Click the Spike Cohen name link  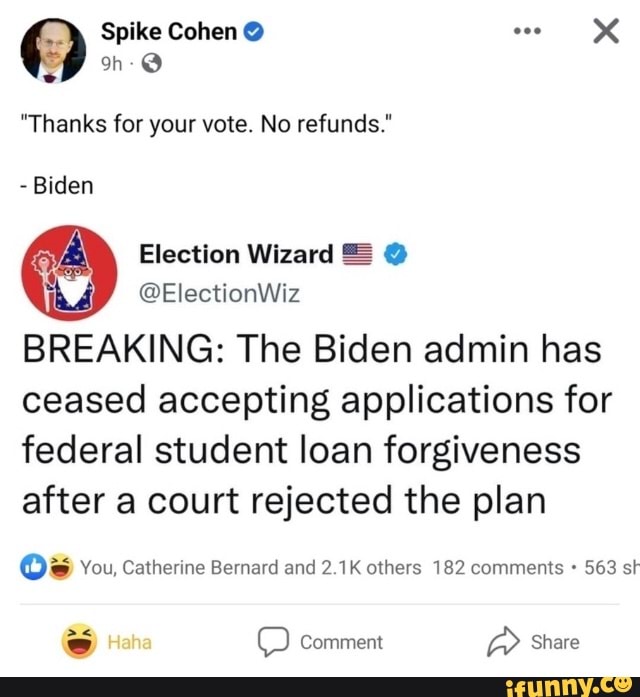(169, 32)
